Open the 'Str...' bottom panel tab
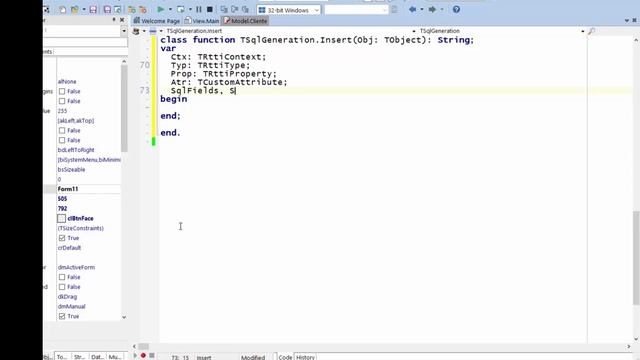The height and width of the screenshot is (360, 640). (80, 357)
